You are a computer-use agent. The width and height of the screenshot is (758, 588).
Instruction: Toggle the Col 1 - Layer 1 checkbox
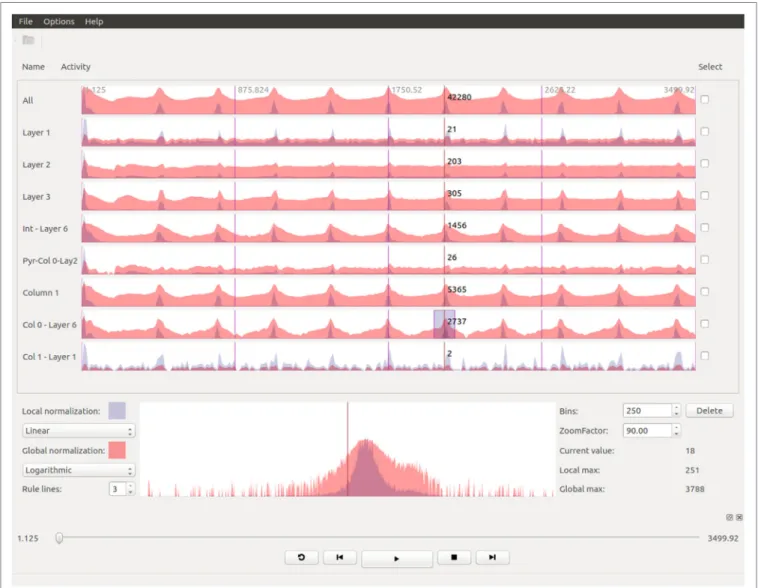[x=705, y=355]
